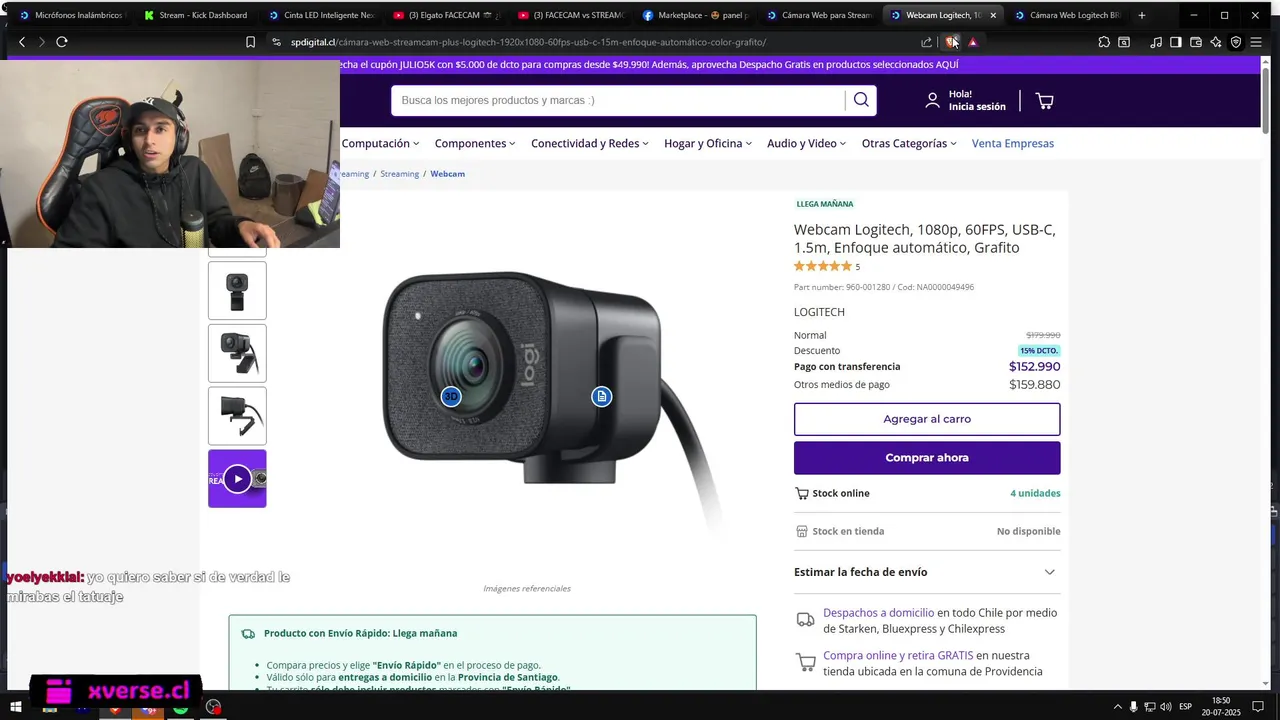Switch to Cinta LED Inteligente tab
The image size is (1280, 720).
click(324, 15)
